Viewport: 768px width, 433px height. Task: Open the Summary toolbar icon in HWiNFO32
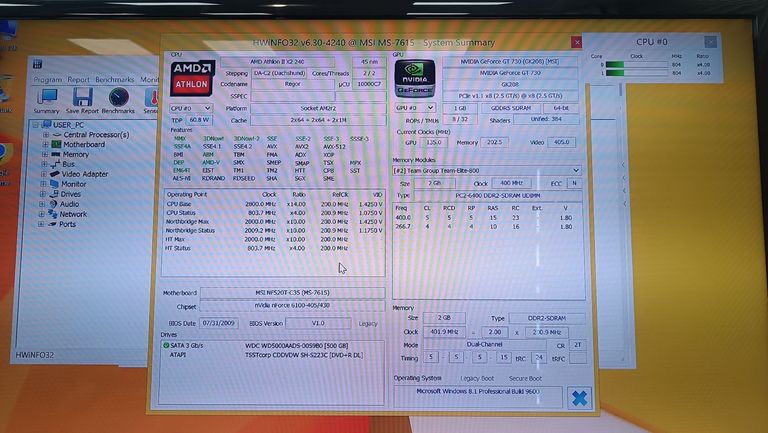pyautogui.click(x=48, y=97)
